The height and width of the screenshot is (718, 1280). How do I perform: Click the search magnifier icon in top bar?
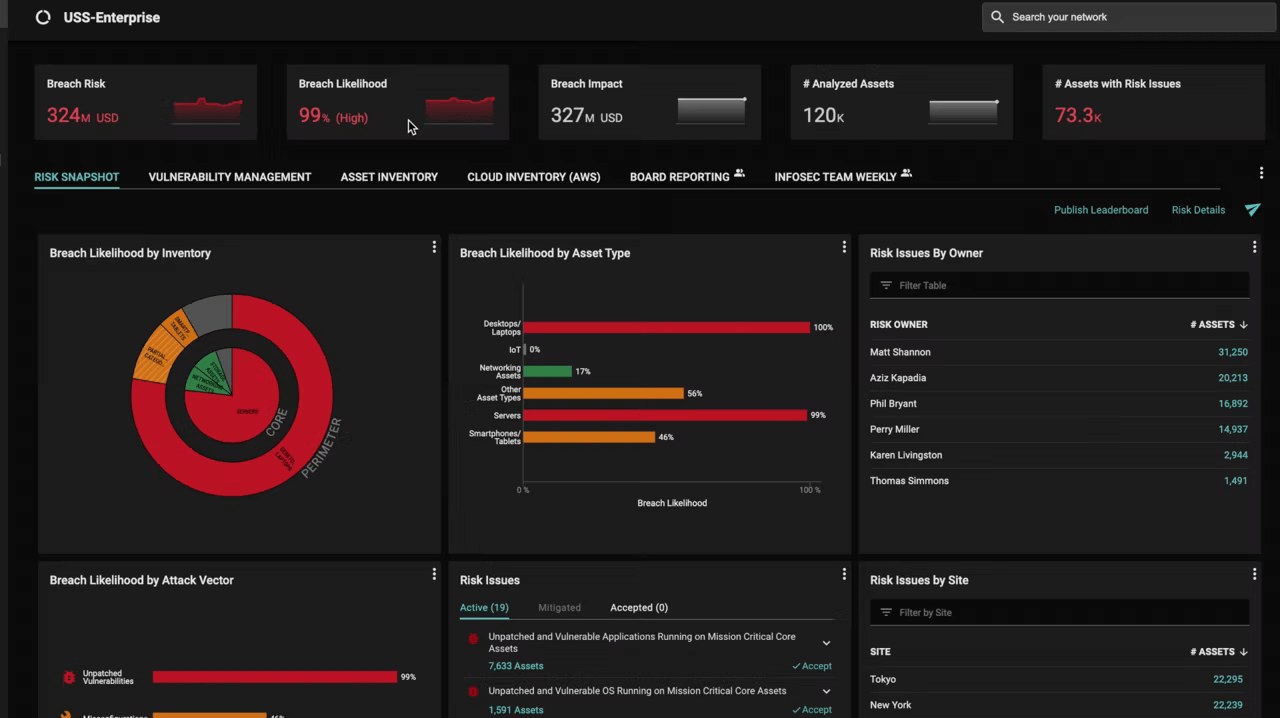(997, 16)
